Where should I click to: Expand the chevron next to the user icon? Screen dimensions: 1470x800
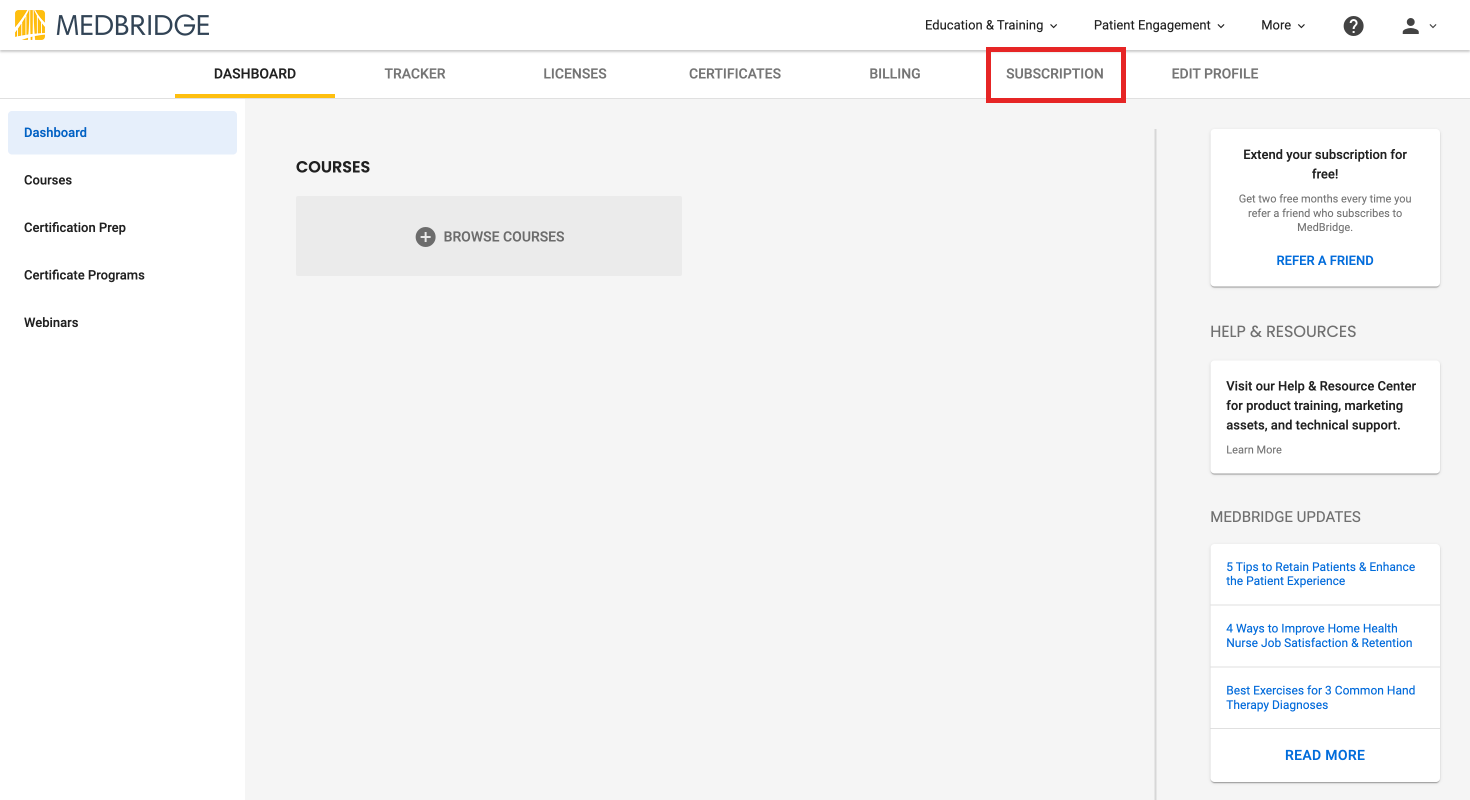(1433, 27)
